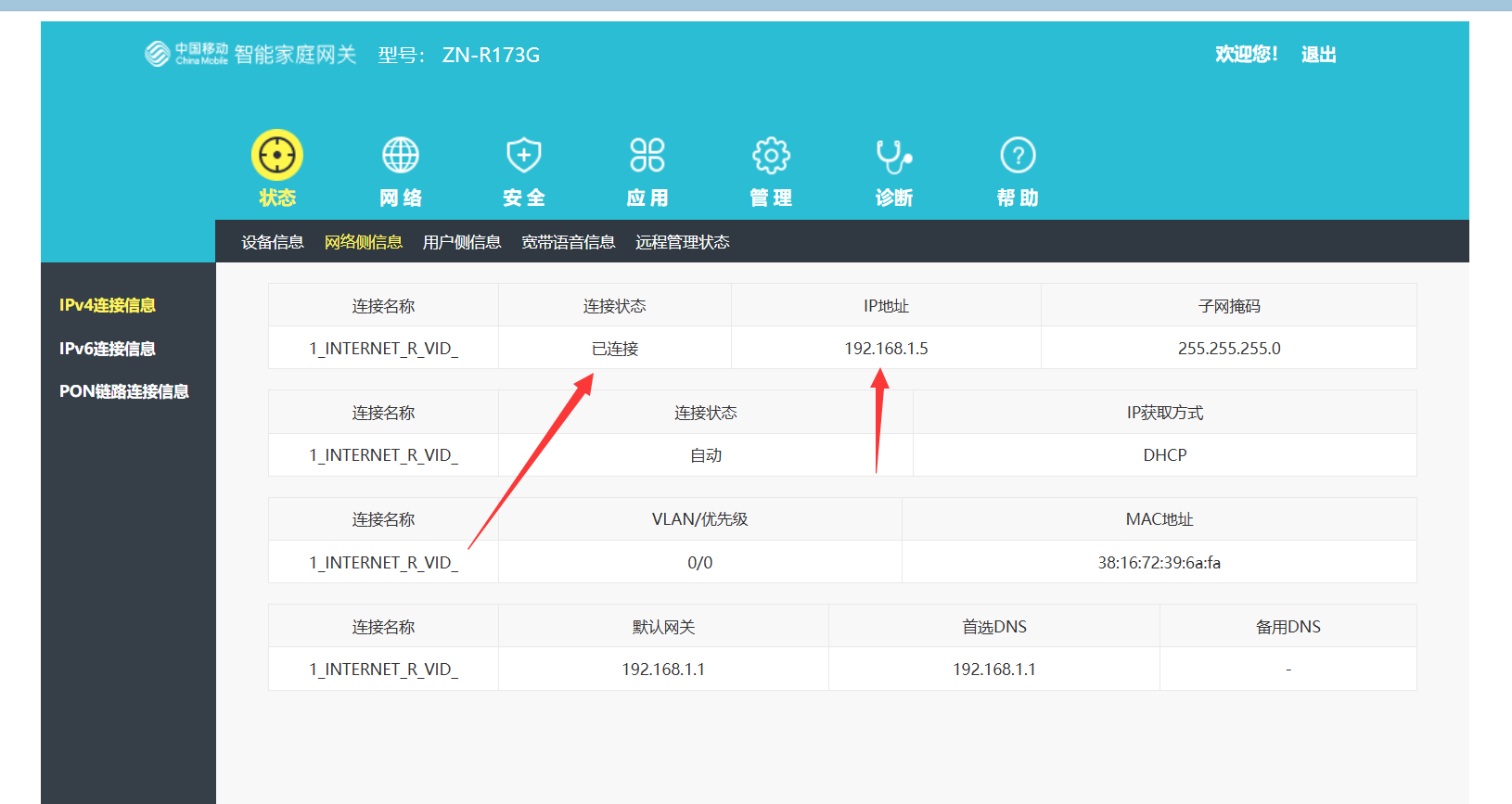This screenshot has width=1512, height=804.
Task: Switch to the 设备信息 tab
Action: pos(273,242)
